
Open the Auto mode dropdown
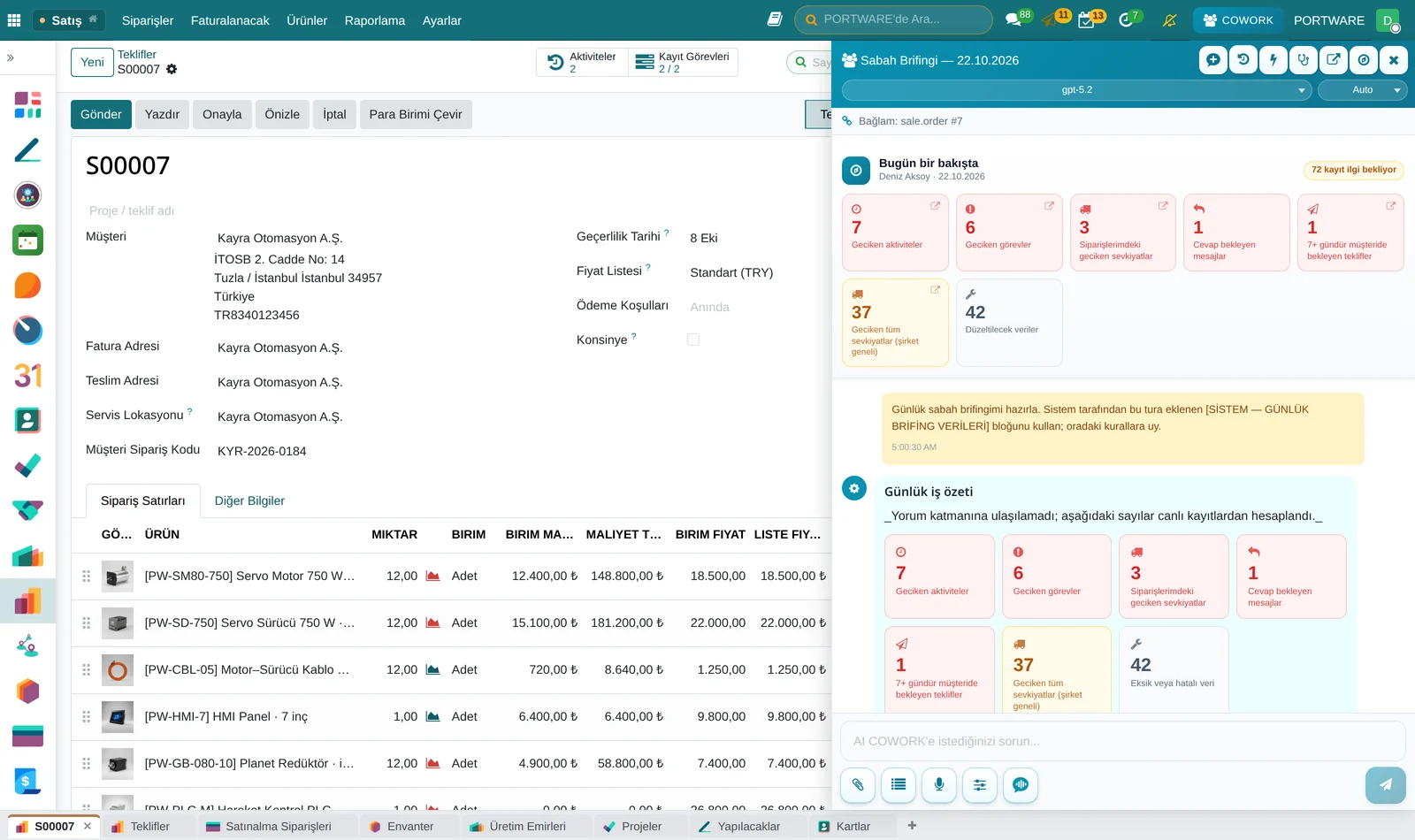[1362, 90]
